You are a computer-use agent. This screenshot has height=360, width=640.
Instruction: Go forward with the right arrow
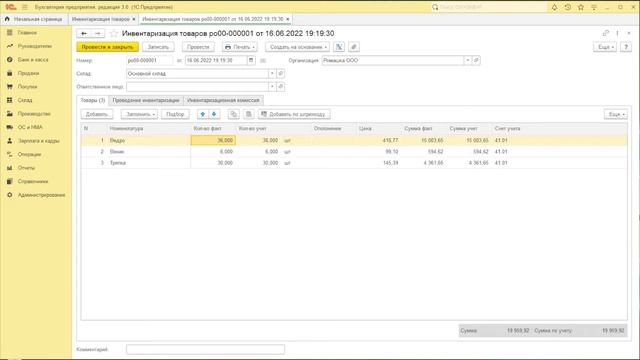coord(98,33)
